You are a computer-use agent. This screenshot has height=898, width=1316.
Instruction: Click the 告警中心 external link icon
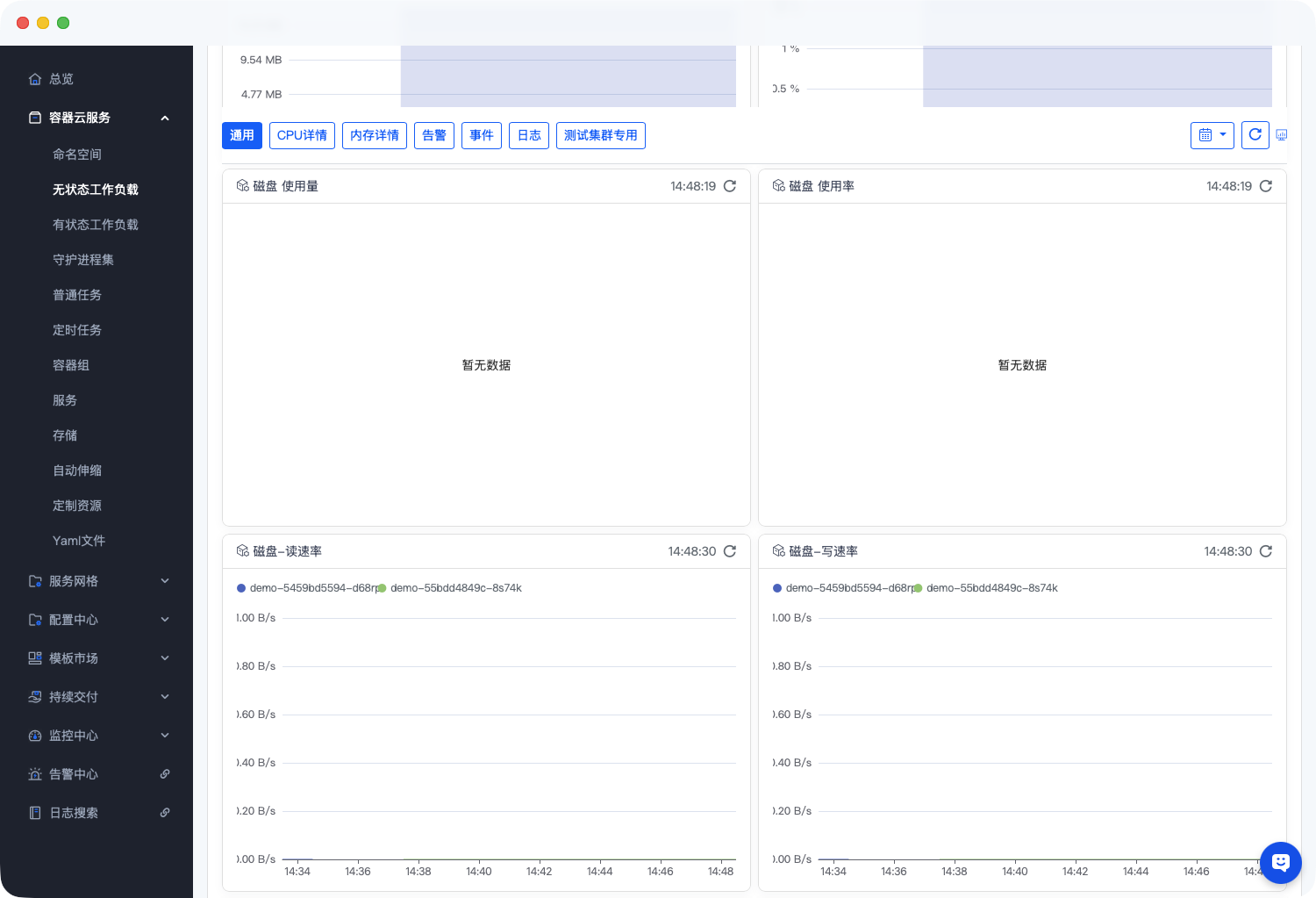coord(165,774)
